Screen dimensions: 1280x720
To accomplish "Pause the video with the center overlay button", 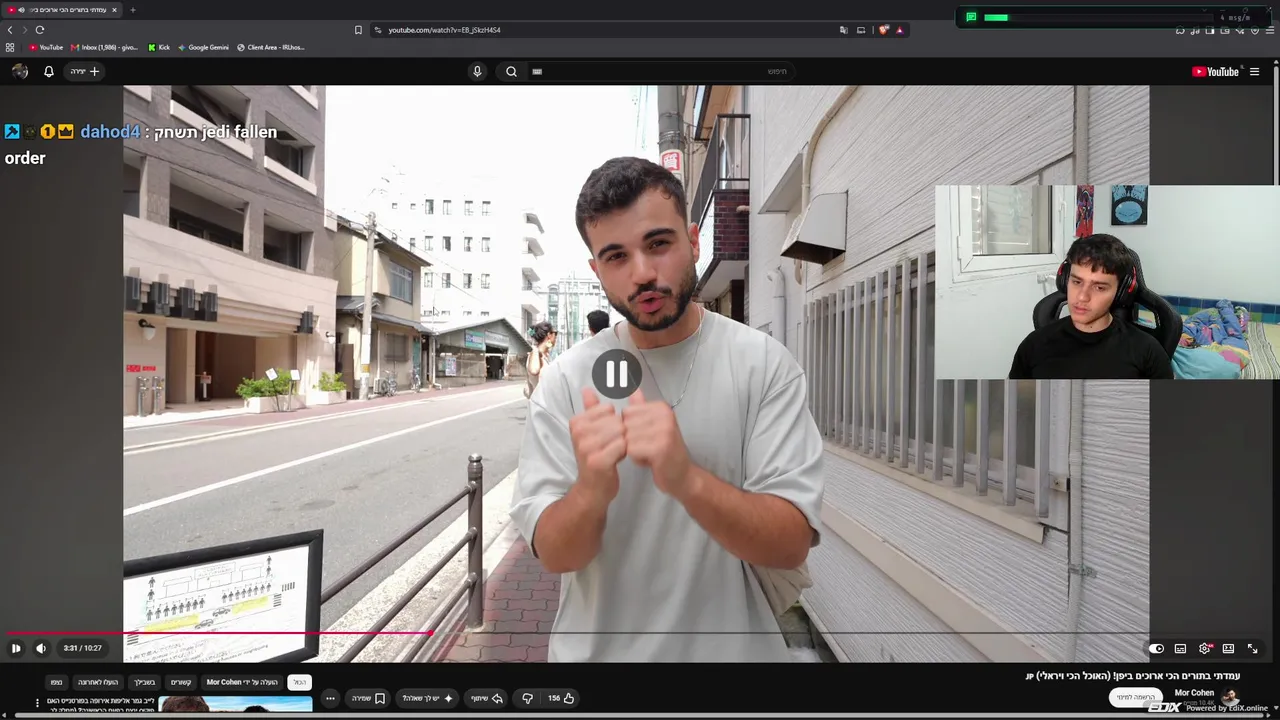I will pyautogui.click(x=616, y=374).
